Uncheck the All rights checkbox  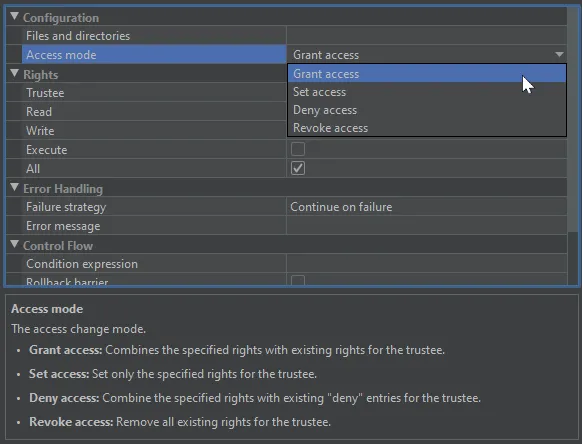click(x=298, y=168)
